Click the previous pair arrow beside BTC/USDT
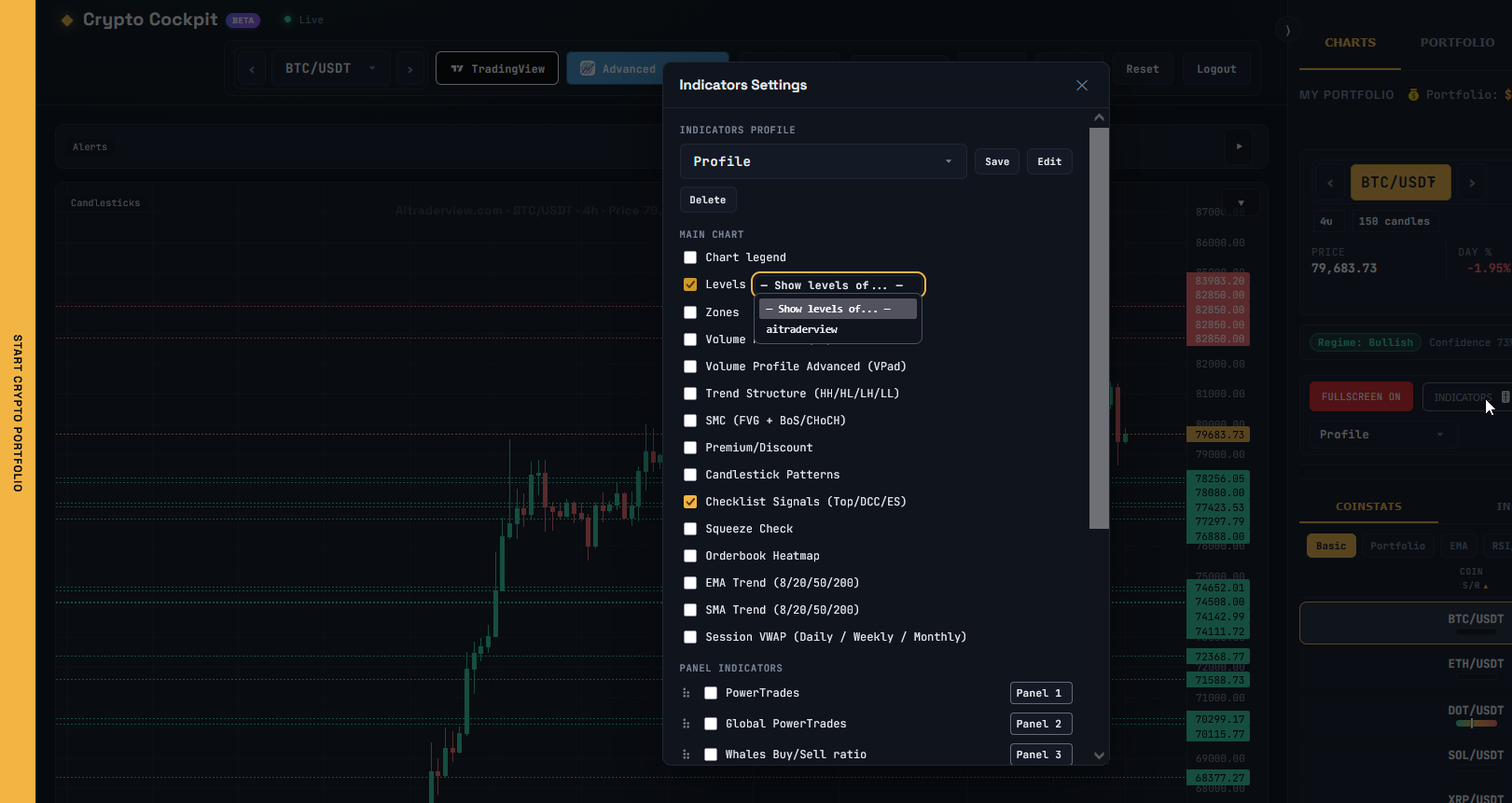 252,69
